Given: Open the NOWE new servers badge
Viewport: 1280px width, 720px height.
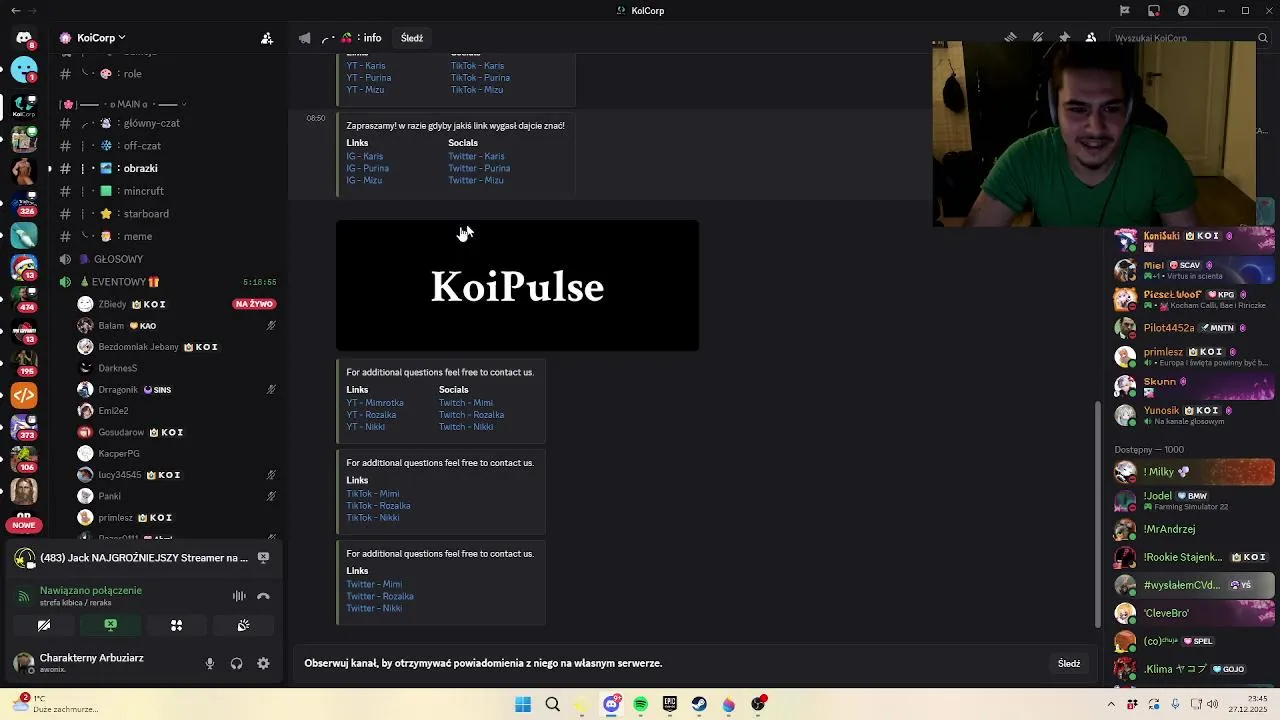Looking at the screenshot, I should (24, 525).
